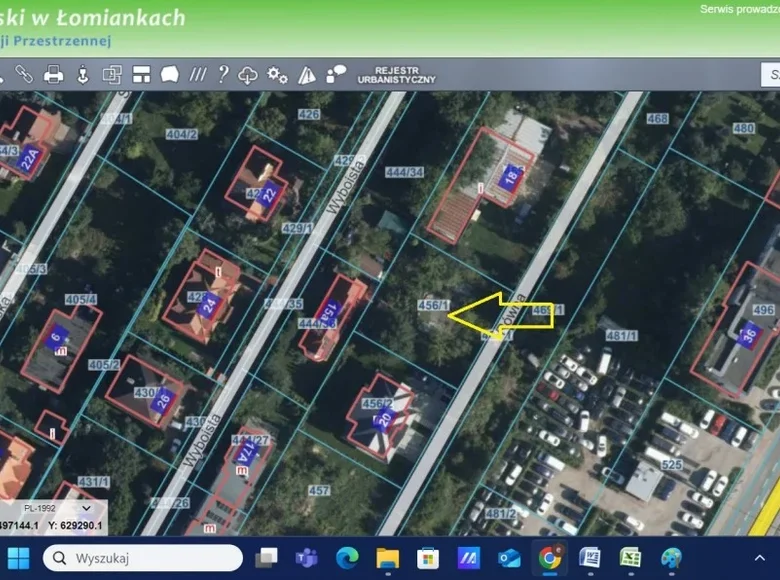Image resolution: width=780 pixels, height=580 pixels.
Task: Click the triple slash hatch icon
Action: tap(198, 74)
